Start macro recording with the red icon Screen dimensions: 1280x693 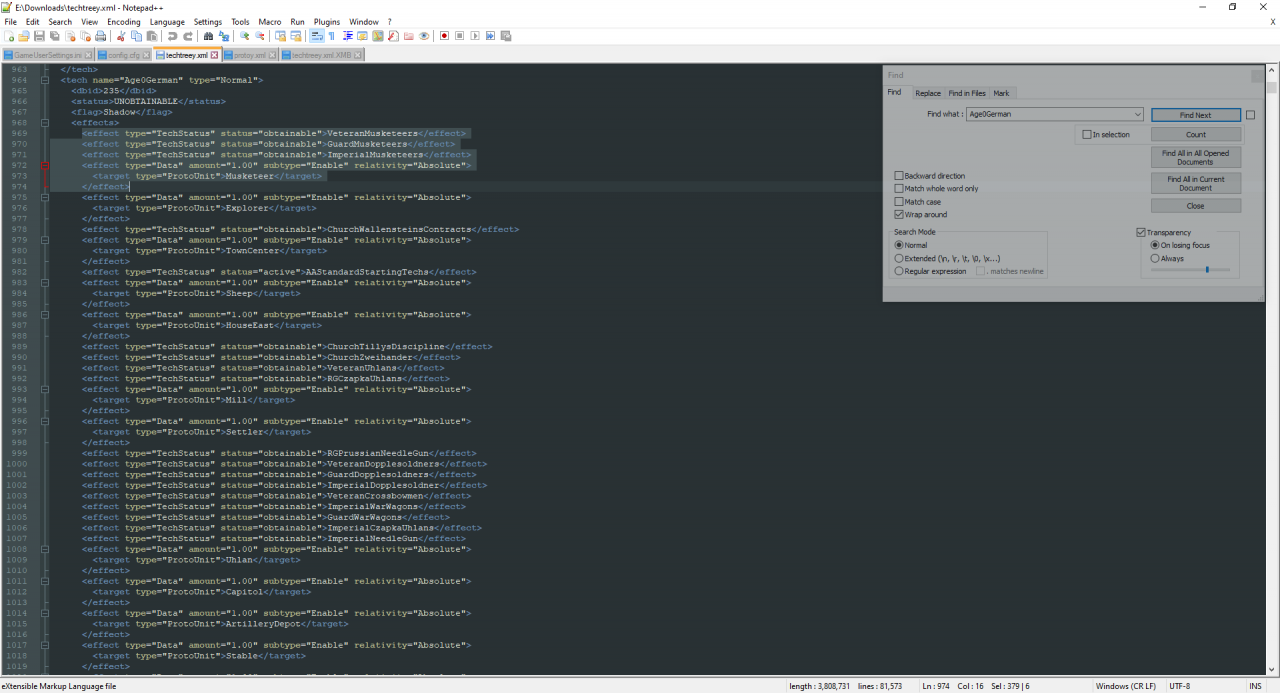[444, 36]
